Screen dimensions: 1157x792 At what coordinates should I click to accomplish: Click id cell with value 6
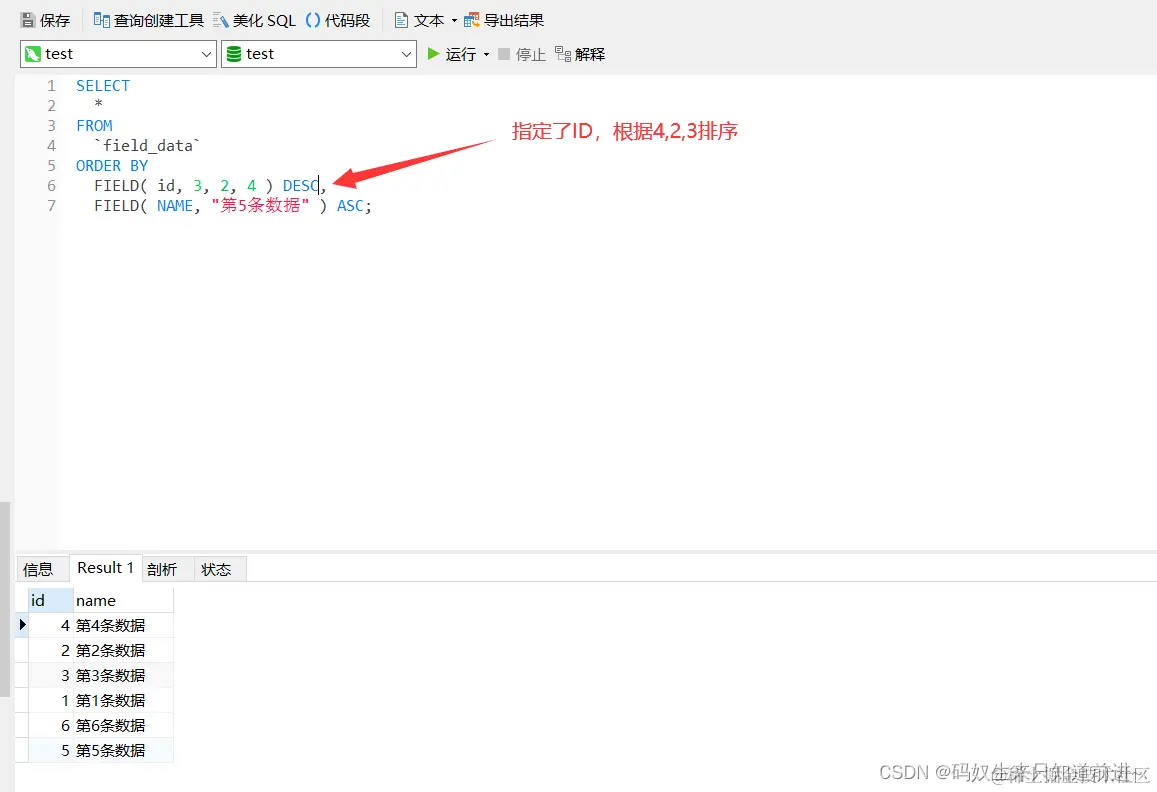pos(51,726)
